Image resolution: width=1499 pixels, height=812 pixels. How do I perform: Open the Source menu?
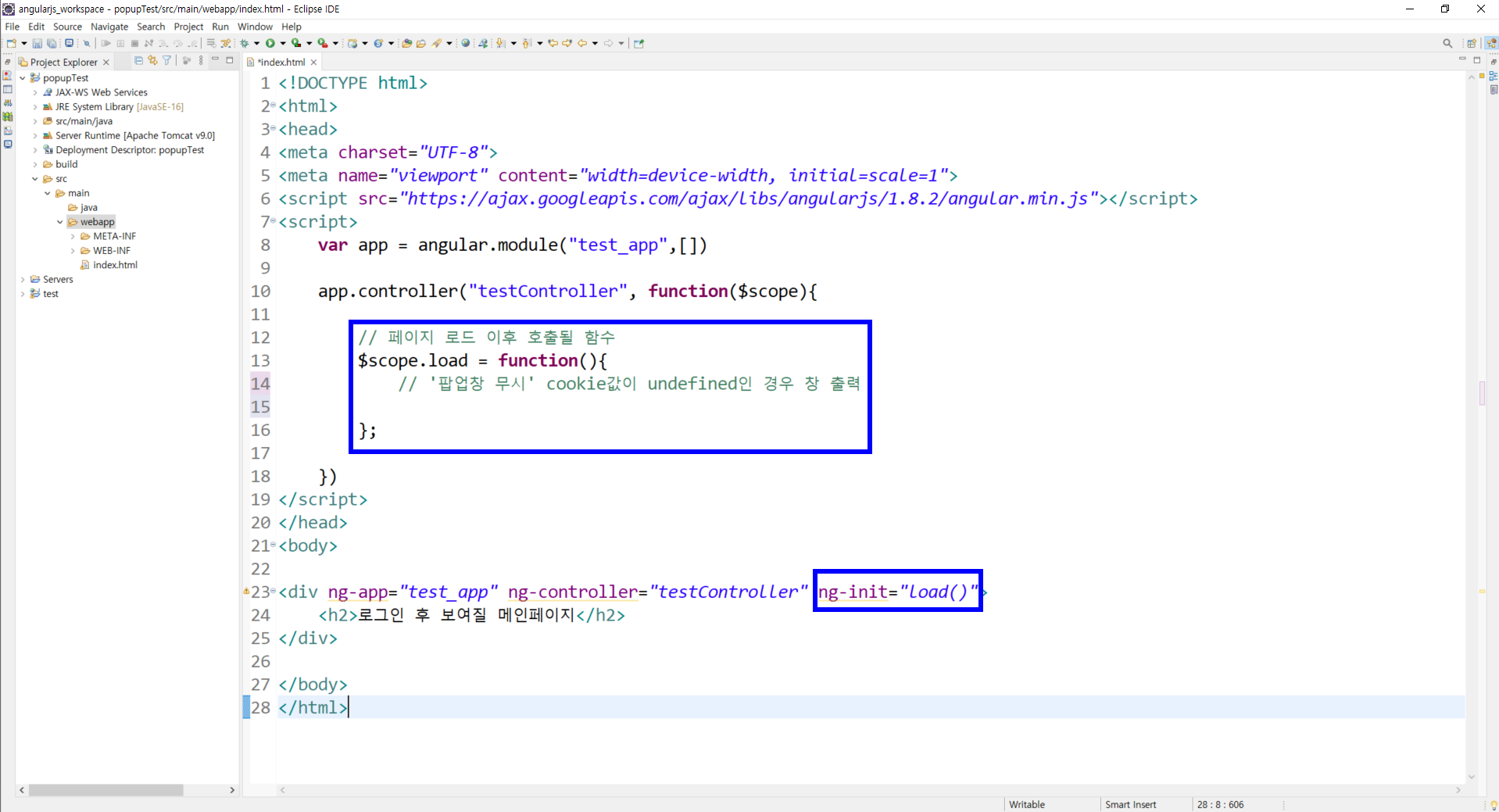[x=67, y=27]
